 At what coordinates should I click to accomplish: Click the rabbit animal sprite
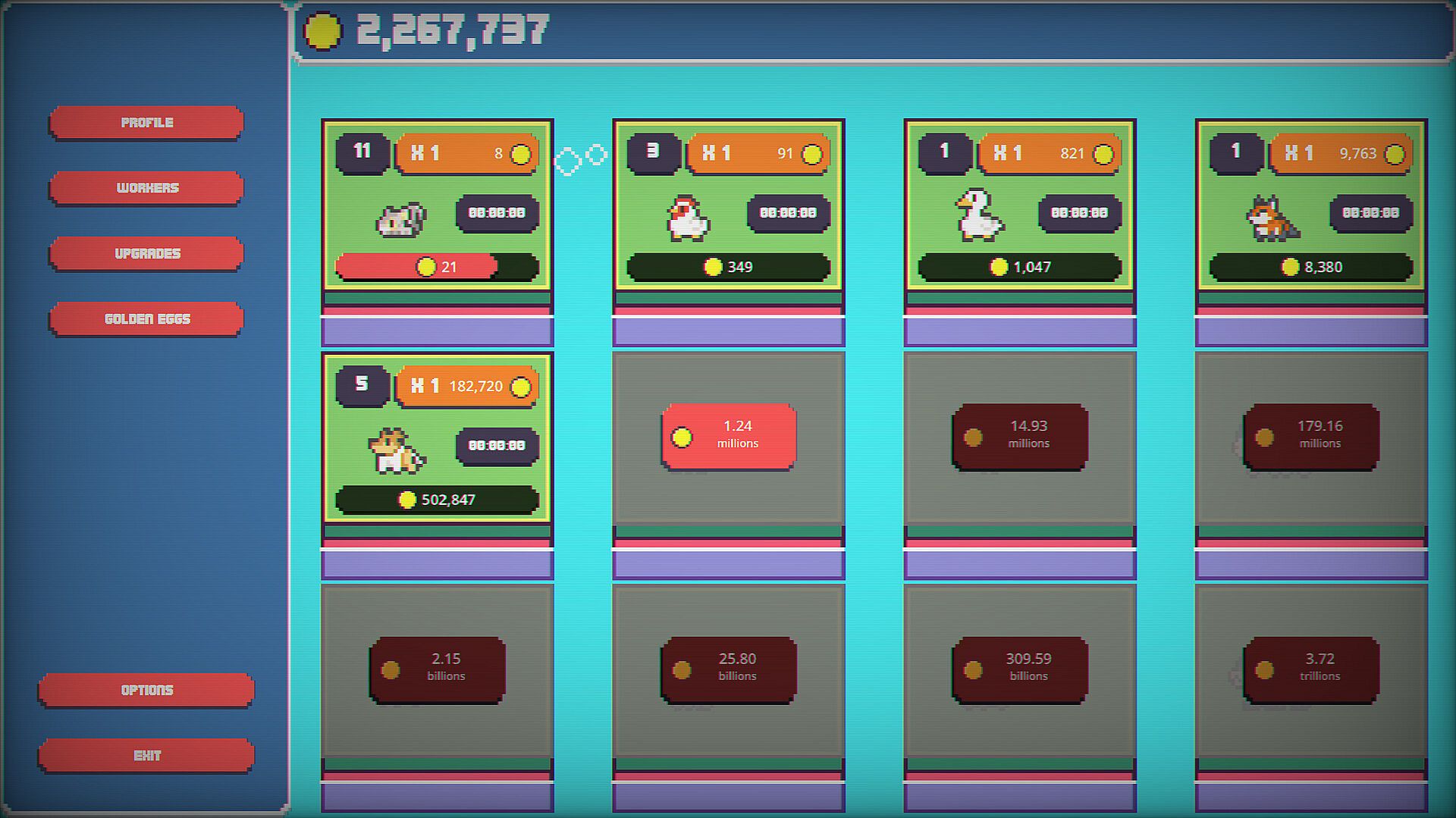click(401, 219)
